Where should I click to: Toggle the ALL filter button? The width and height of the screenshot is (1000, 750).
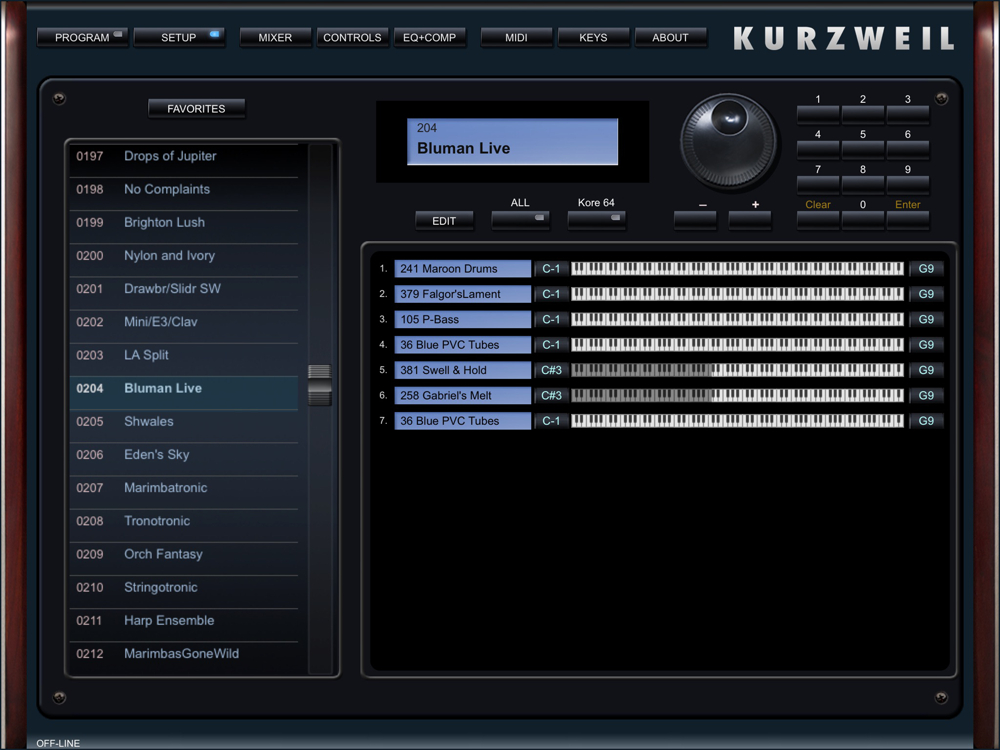pyautogui.click(x=520, y=219)
